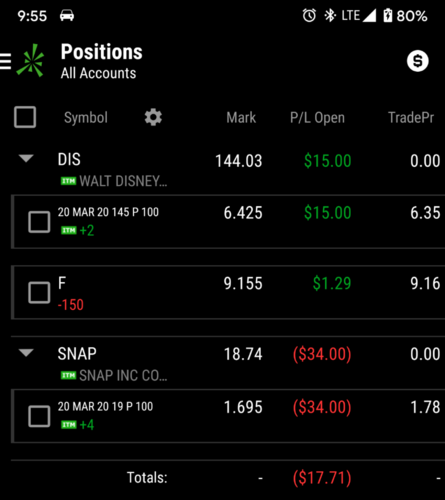
Task: Open the All Accounts selector
Action: point(98,73)
